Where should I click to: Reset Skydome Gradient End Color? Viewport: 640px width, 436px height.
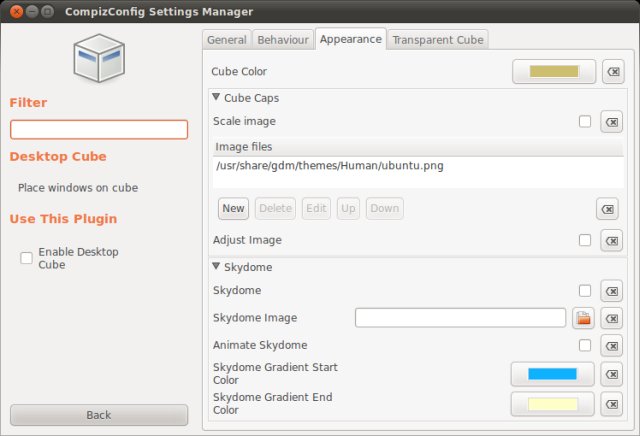tap(611, 404)
